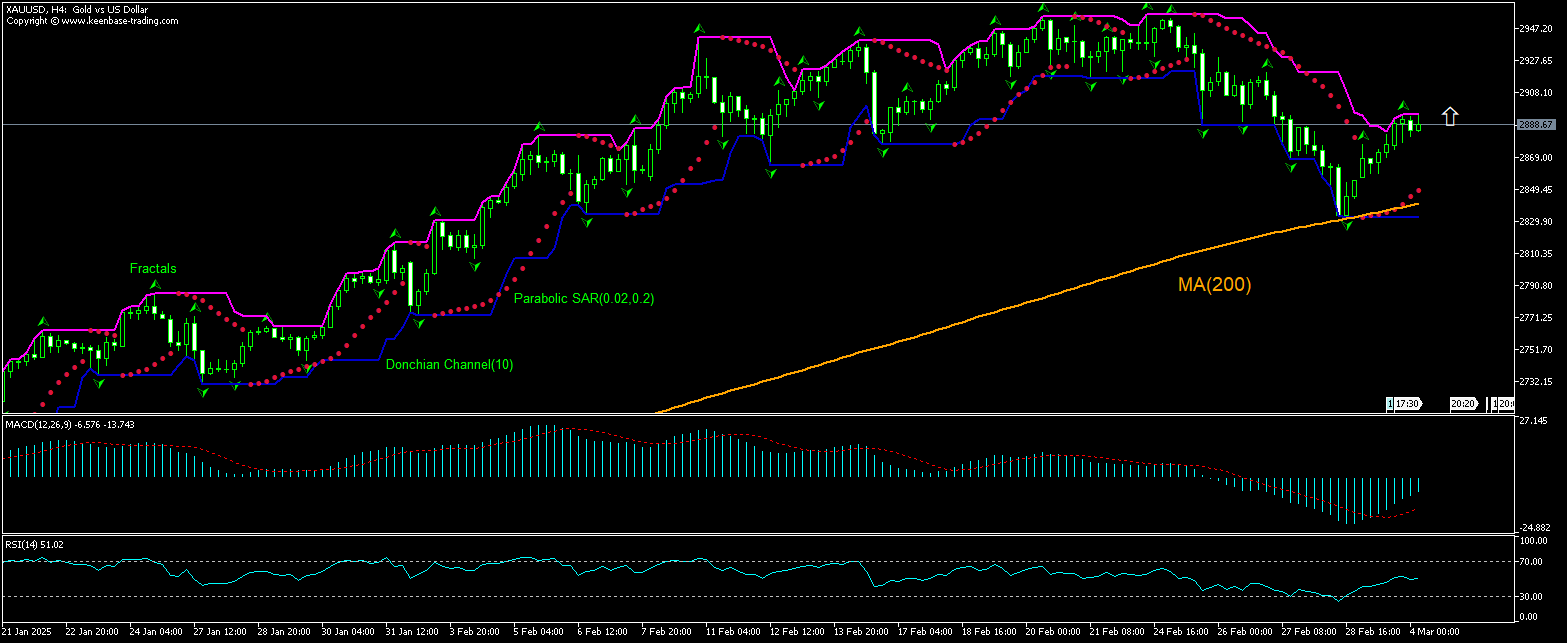Image resolution: width=1567 pixels, height=643 pixels.
Task: Click the up fractal arrow above the Fractals label
Action: [154, 285]
